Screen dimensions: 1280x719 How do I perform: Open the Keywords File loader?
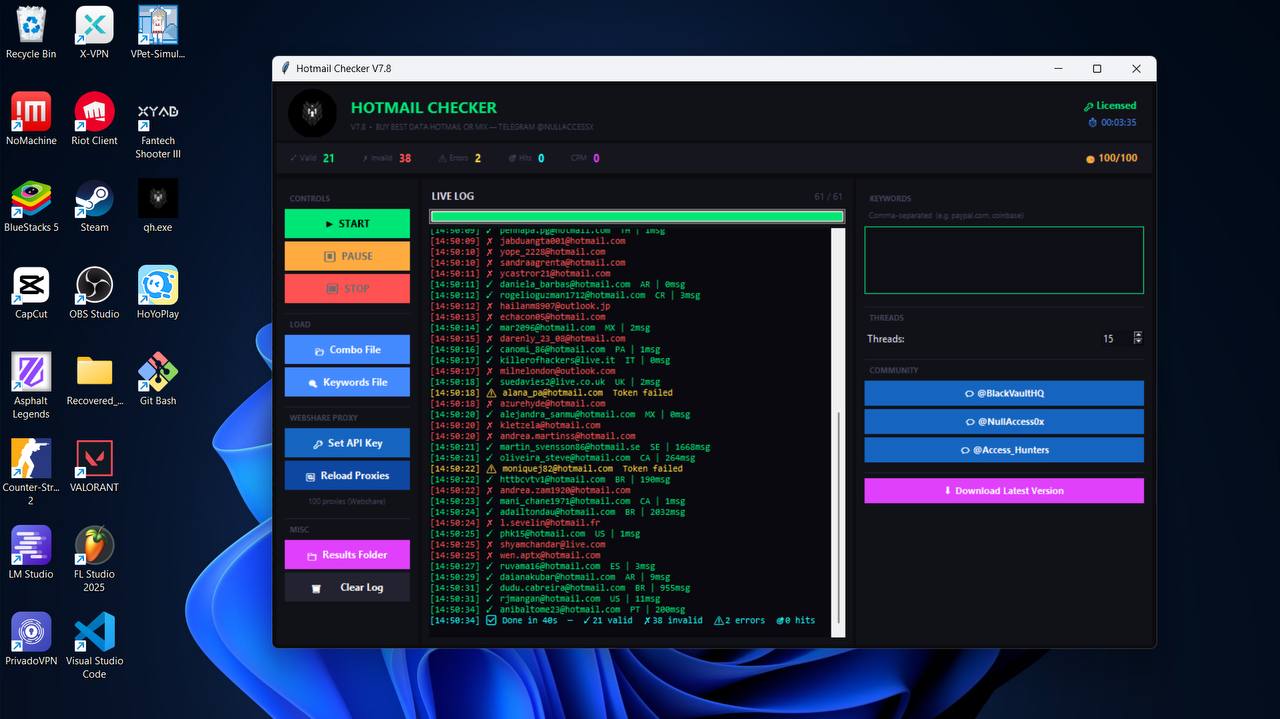point(347,382)
